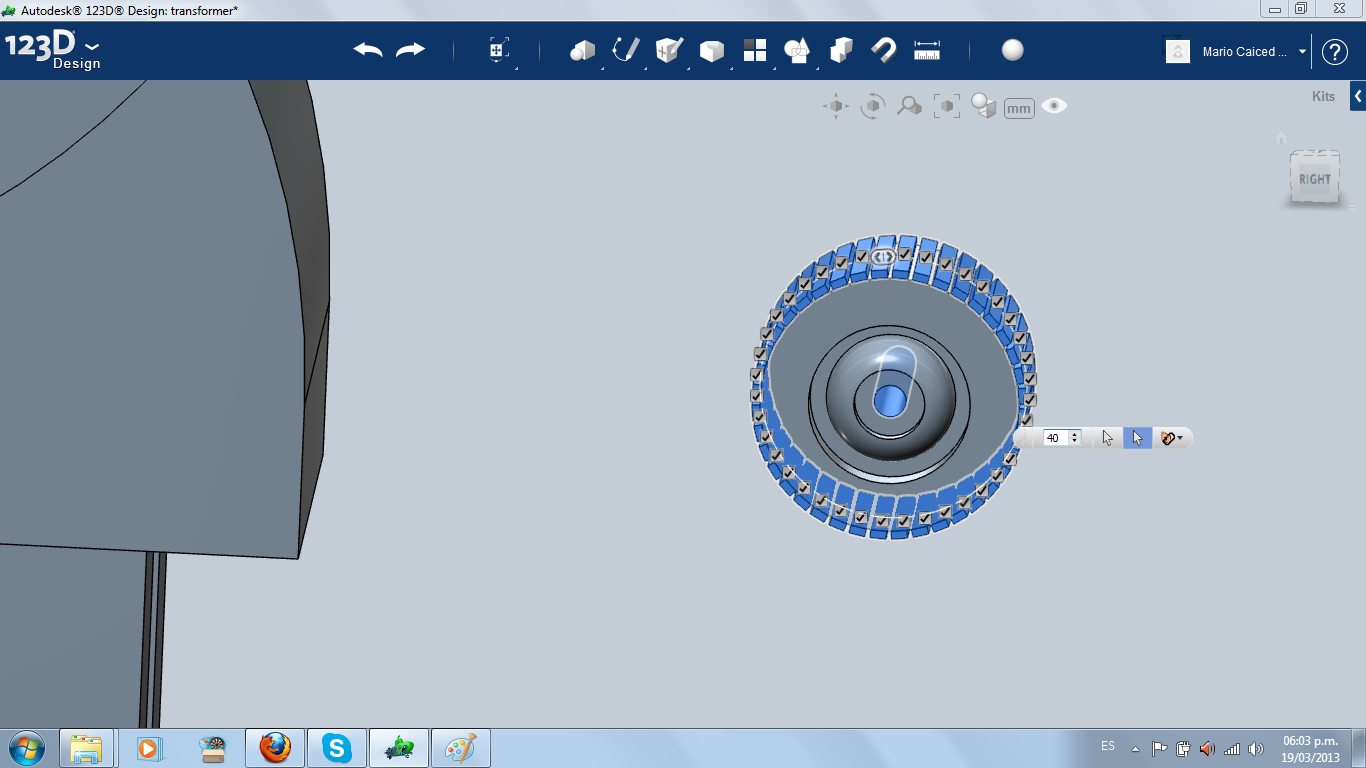Decrease pattern count with down stepper
This screenshot has height=768, width=1366.
click(x=1075, y=442)
